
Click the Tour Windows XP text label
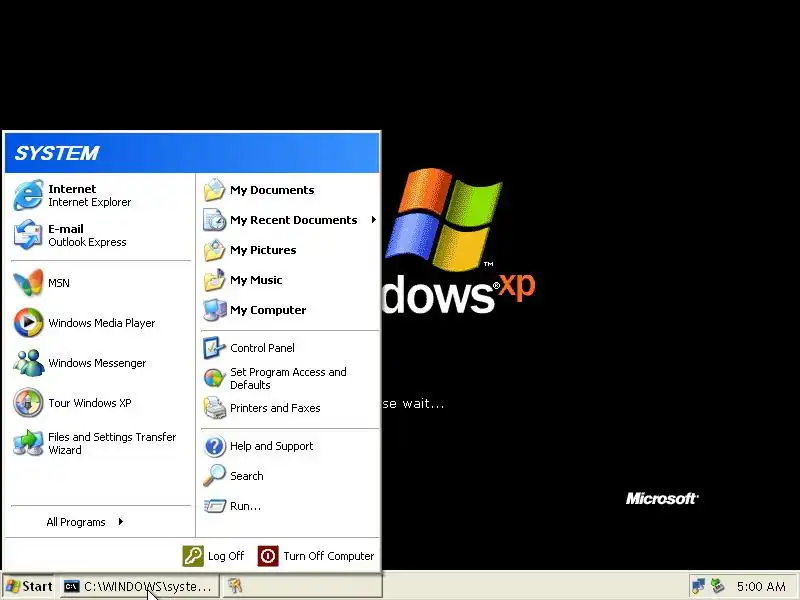tap(90, 403)
